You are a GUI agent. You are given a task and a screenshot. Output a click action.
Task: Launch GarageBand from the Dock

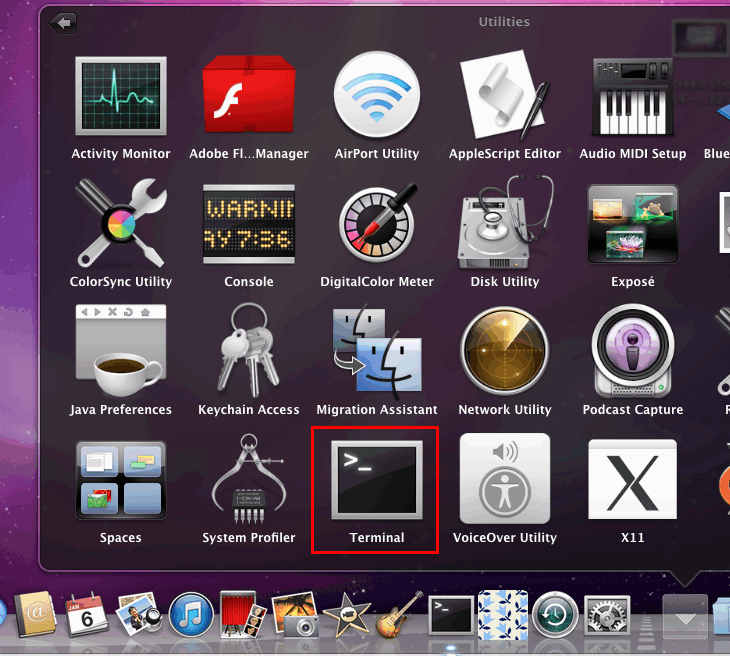point(399,614)
